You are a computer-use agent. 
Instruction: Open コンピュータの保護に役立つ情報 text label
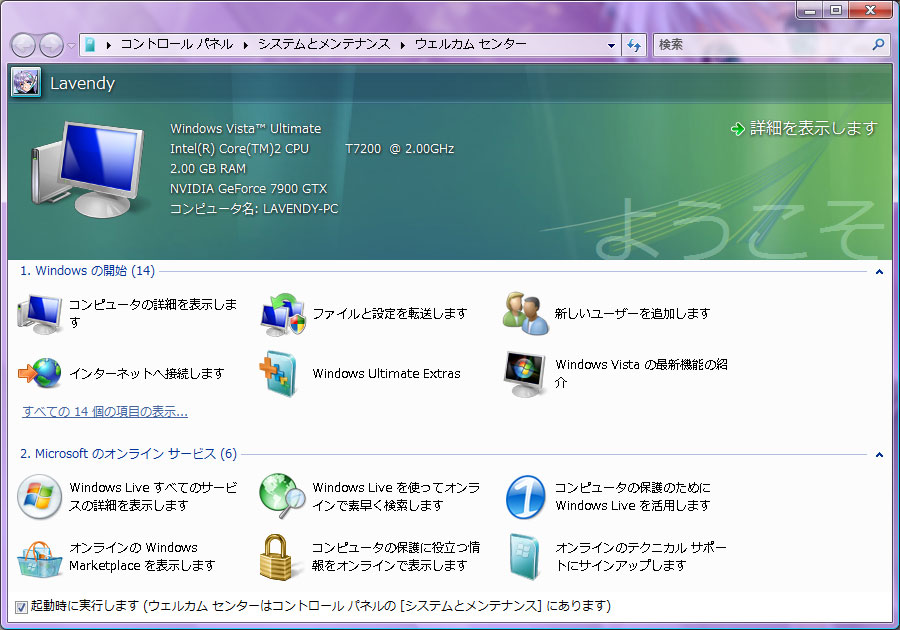pyautogui.click(x=396, y=557)
